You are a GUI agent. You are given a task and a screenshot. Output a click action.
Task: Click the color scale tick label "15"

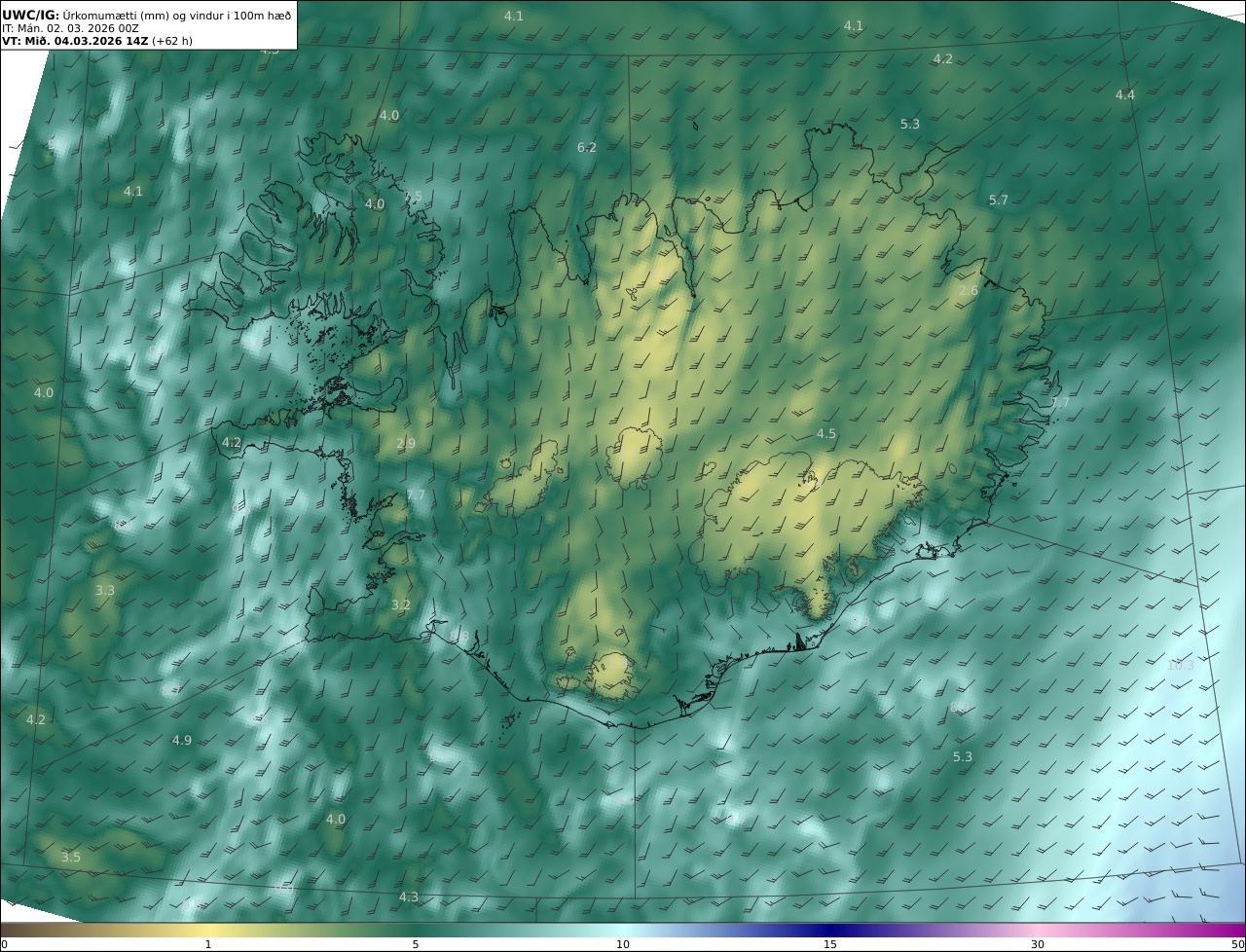click(x=830, y=944)
